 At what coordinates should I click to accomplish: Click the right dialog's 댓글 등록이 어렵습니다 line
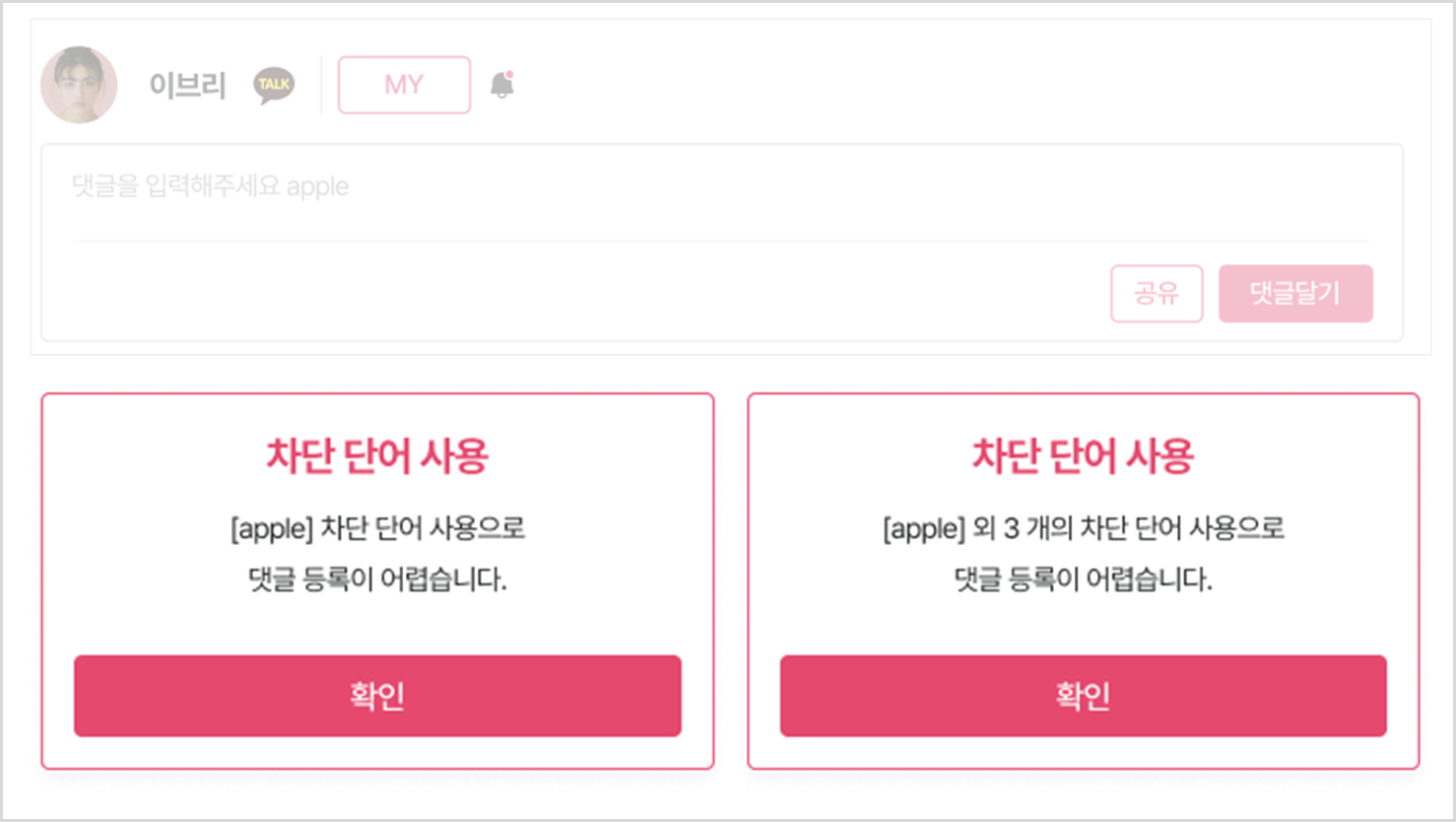point(1083,579)
